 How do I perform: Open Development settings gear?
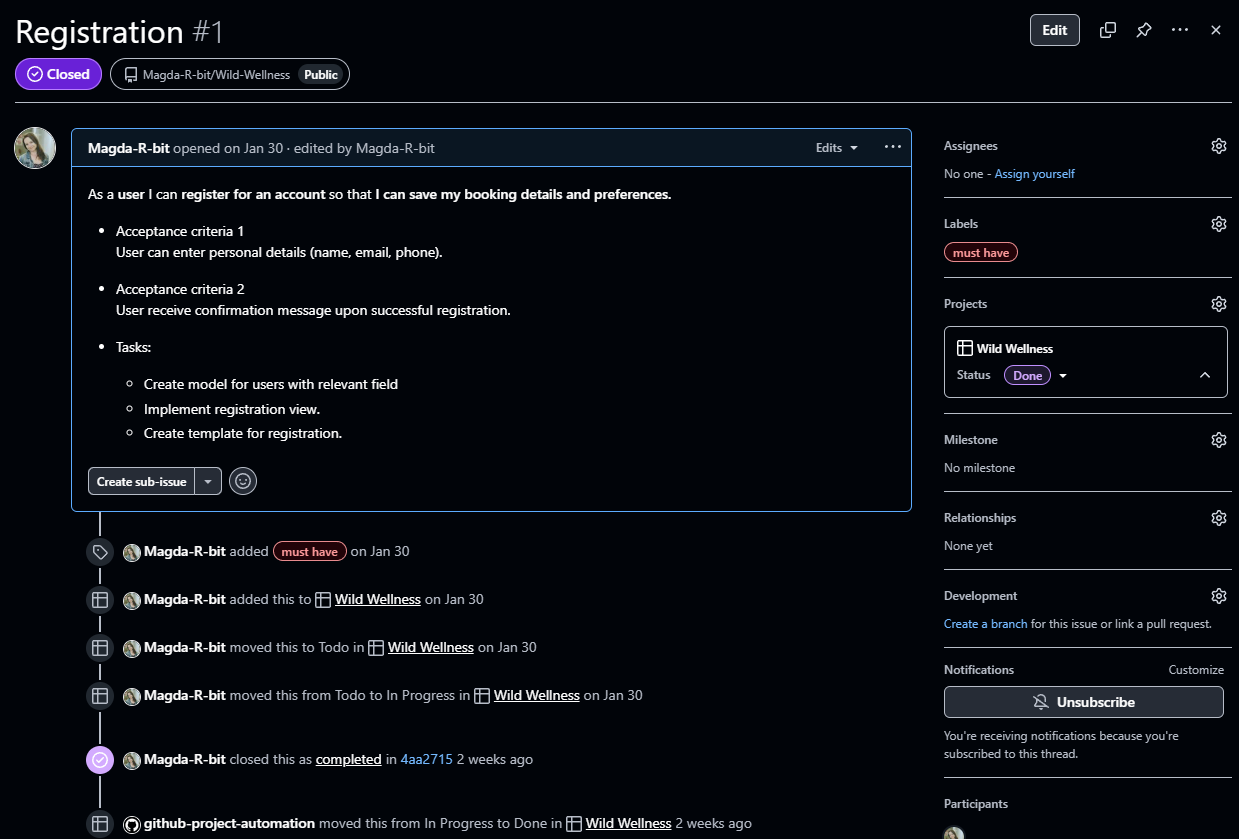pyautogui.click(x=1218, y=596)
